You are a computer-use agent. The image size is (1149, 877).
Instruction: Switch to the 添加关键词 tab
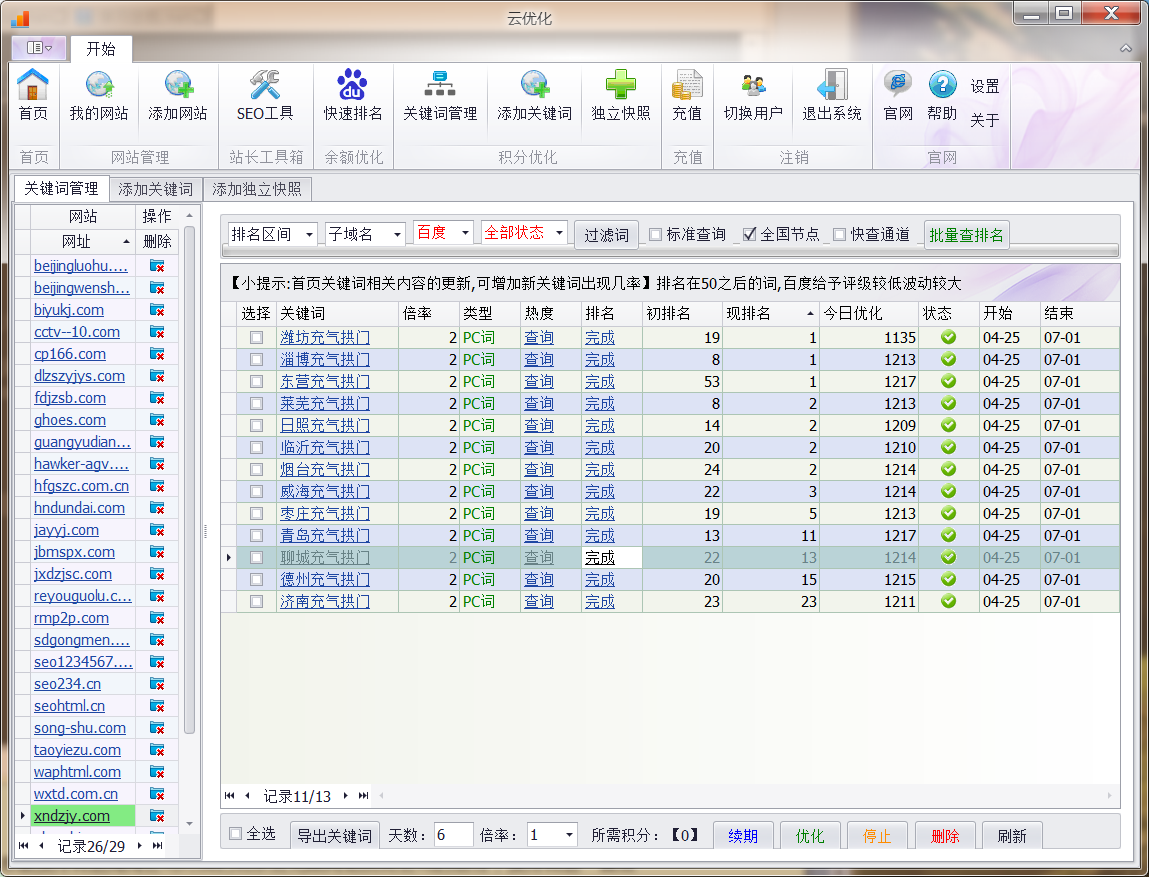[x=155, y=189]
